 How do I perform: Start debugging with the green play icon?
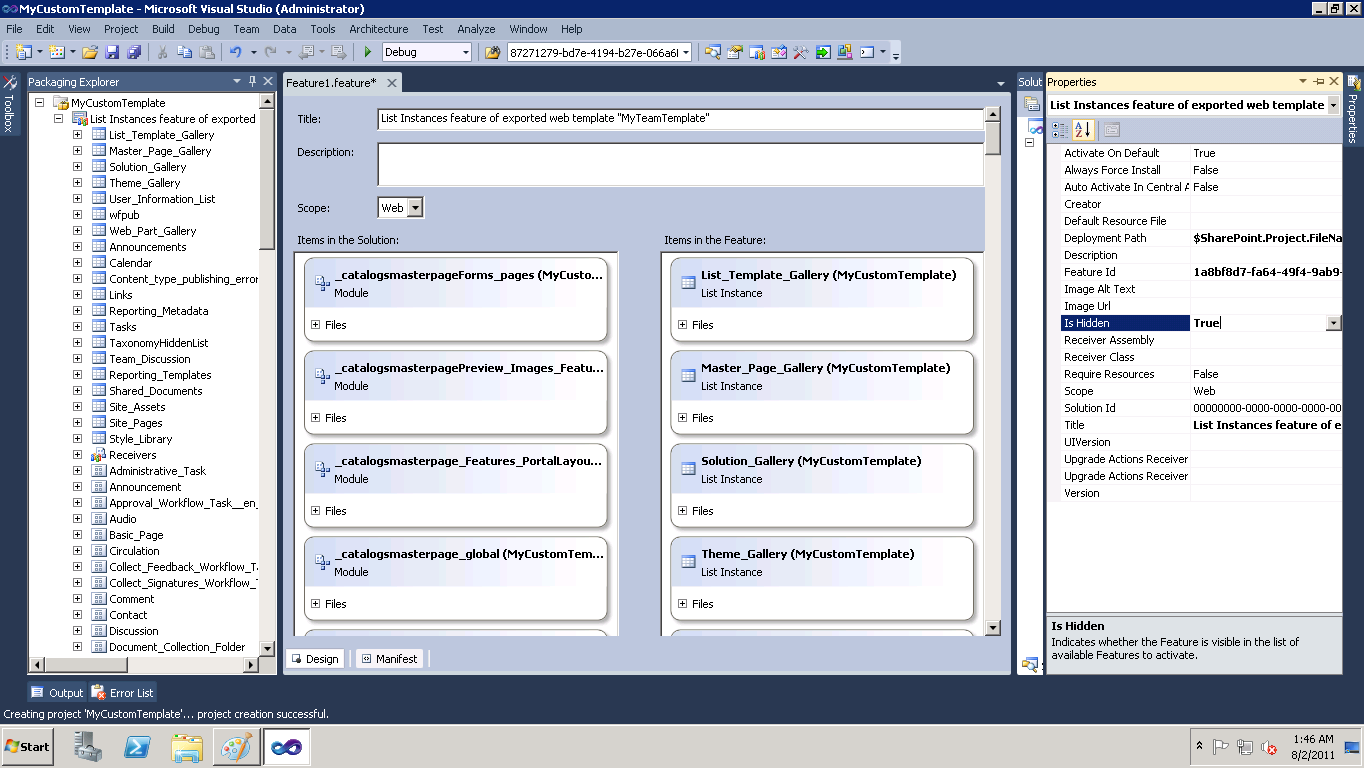(x=368, y=52)
